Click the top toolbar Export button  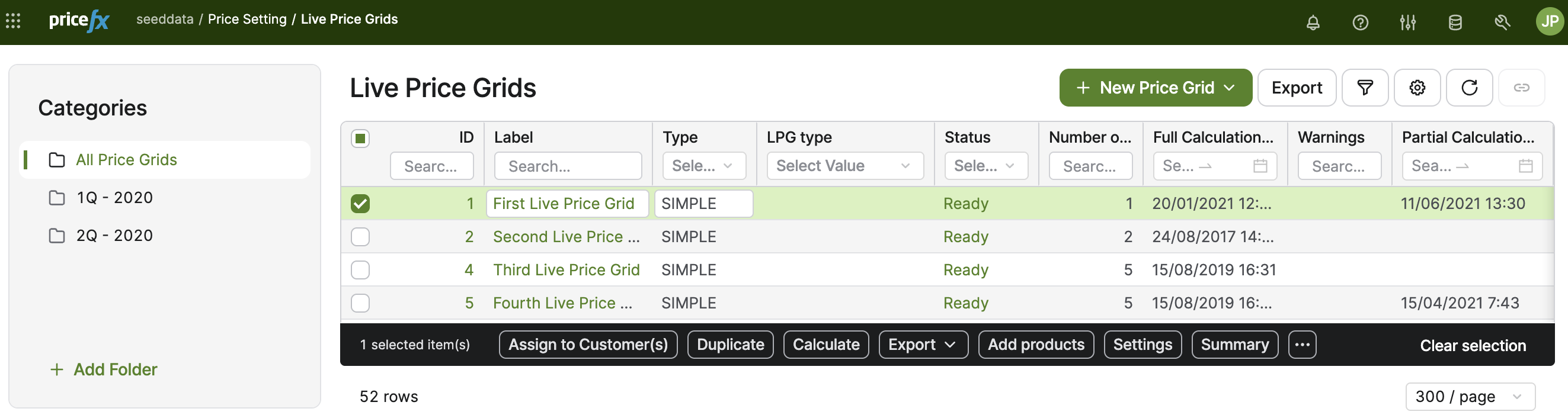[1297, 88]
